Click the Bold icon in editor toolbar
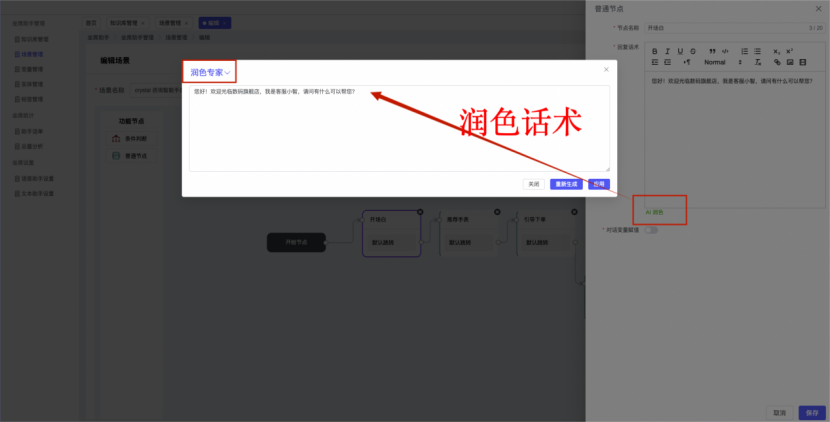 655,51
